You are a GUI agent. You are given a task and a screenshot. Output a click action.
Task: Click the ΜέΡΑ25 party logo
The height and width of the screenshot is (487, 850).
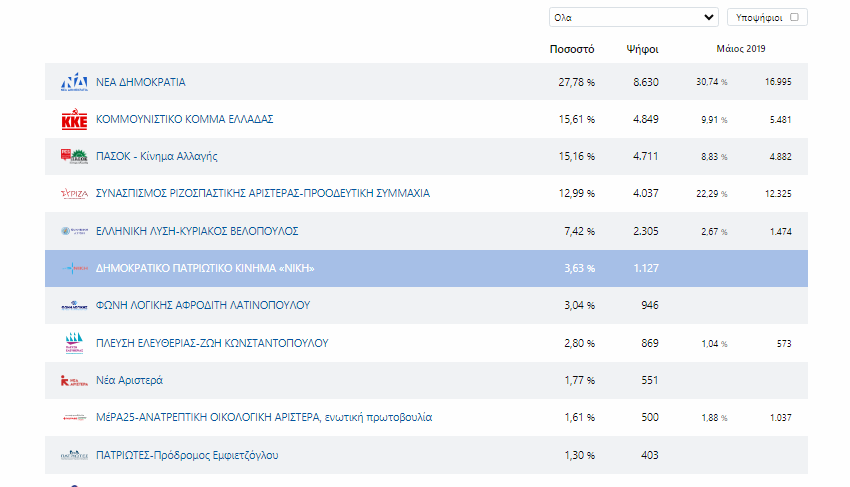pyautogui.click(x=74, y=418)
